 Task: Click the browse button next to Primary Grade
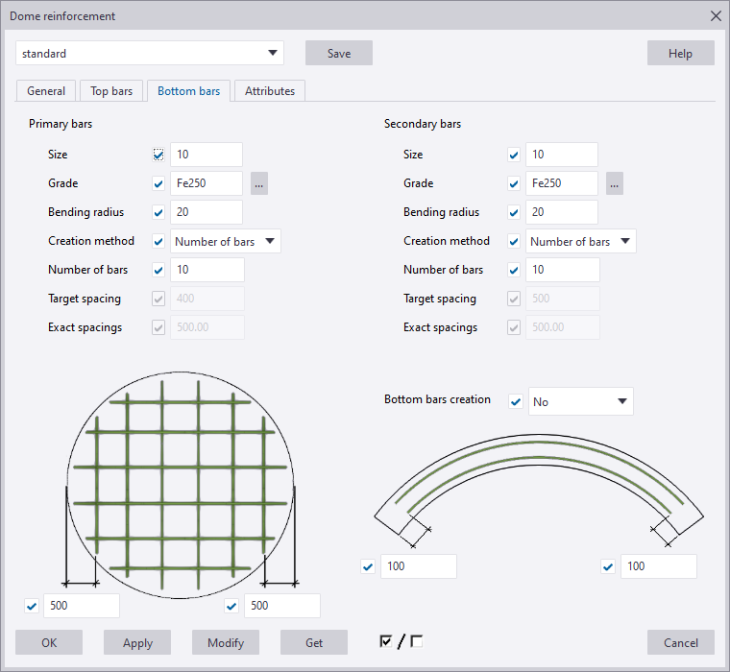[x=259, y=184]
